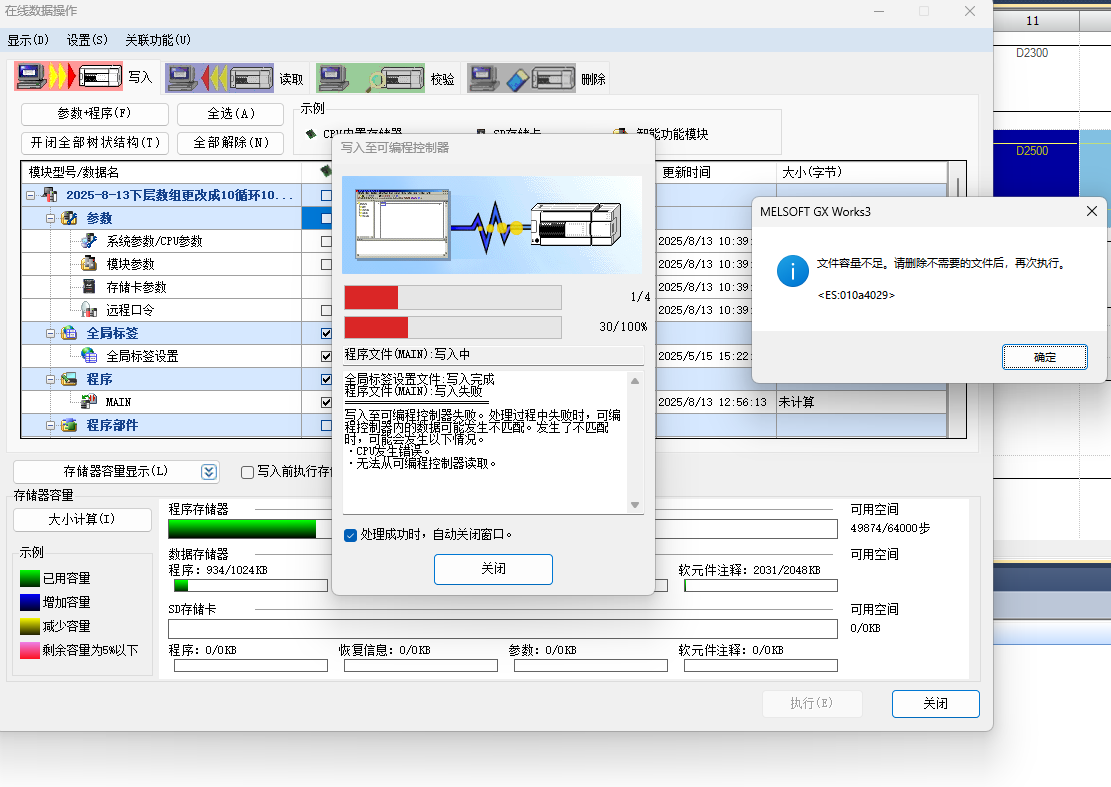Toggle the checkbox in the MAIN row
The width and height of the screenshot is (1111, 787).
[326, 402]
